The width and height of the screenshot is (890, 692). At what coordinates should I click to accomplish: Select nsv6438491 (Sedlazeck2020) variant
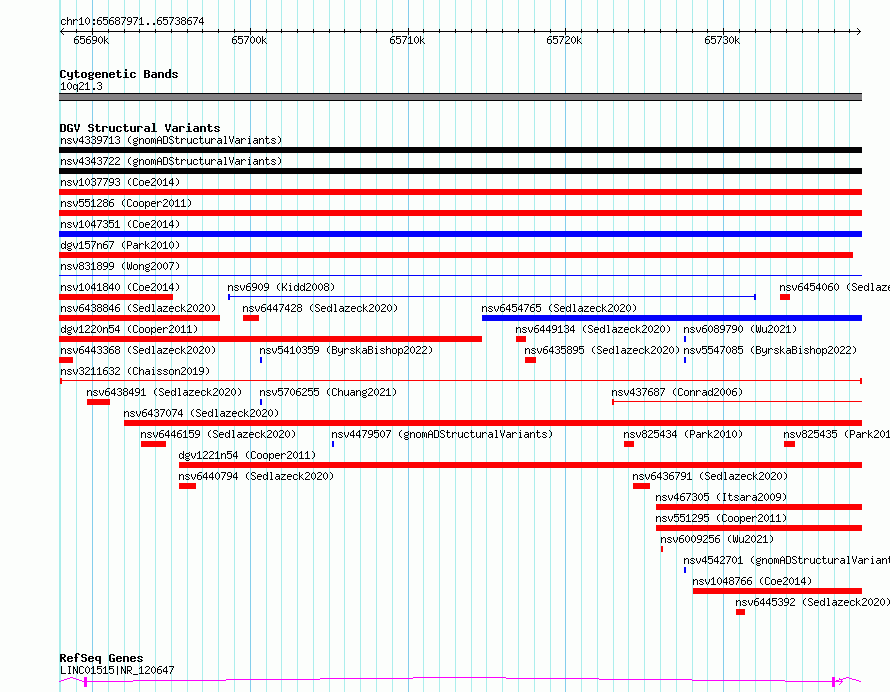point(164,392)
